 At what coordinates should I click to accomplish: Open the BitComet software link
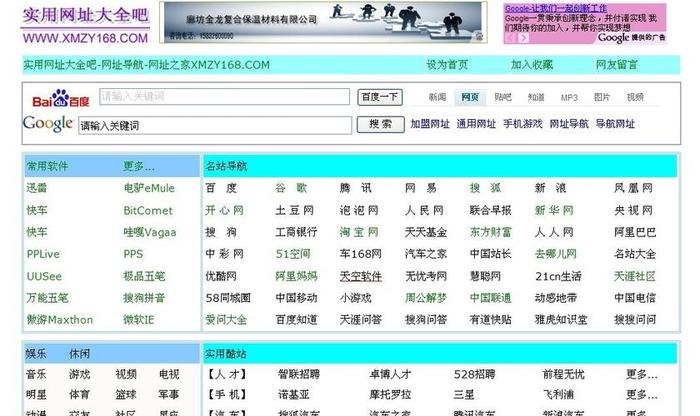coord(148,210)
